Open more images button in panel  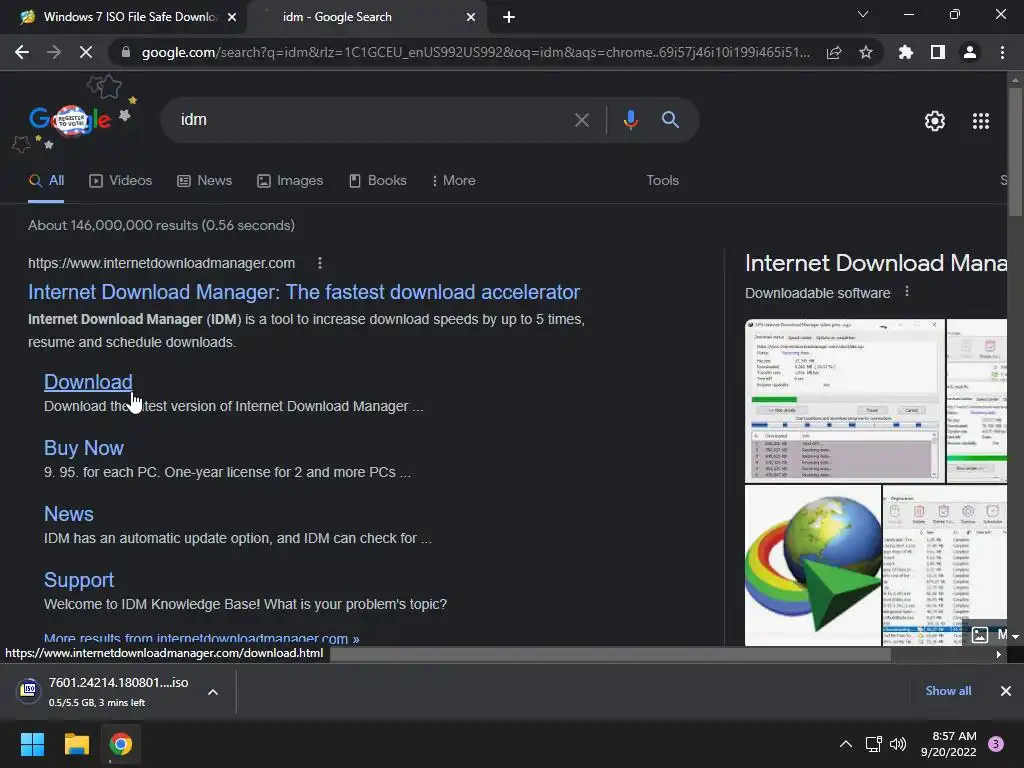pos(987,634)
